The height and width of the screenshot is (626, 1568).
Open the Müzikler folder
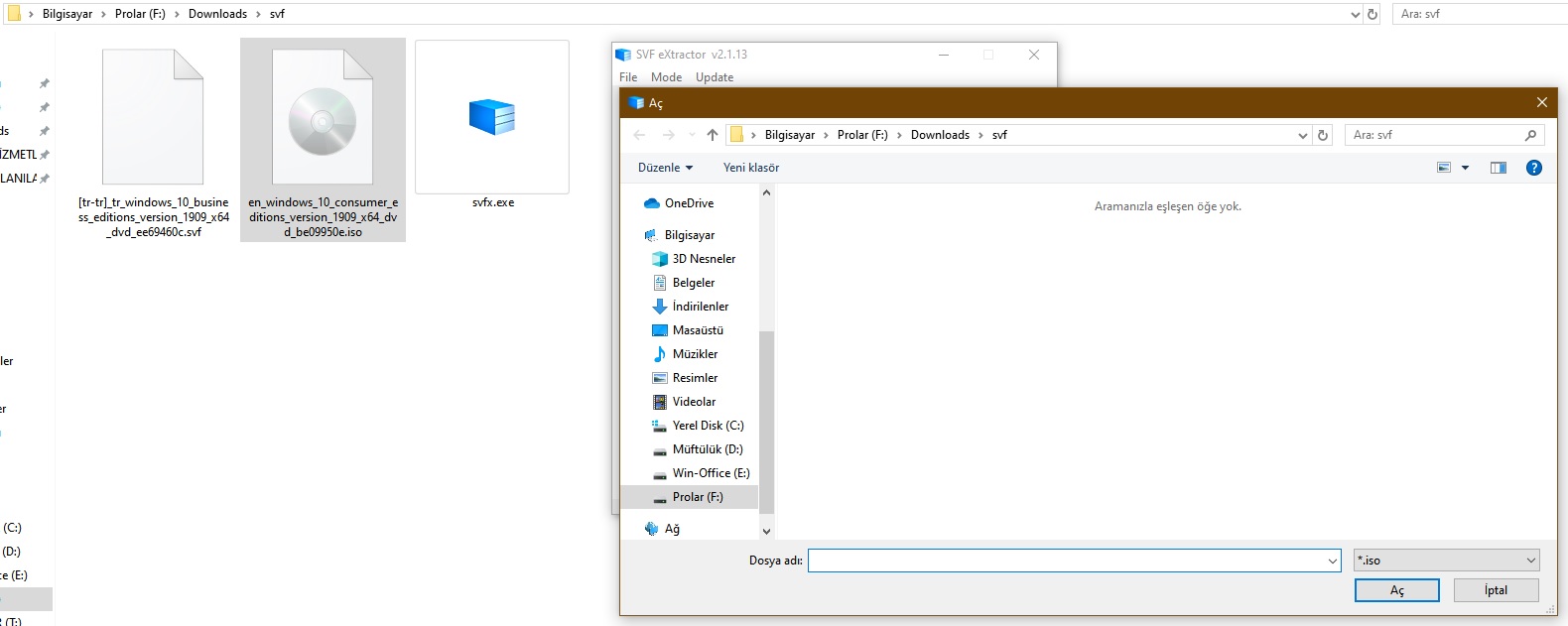[695, 354]
